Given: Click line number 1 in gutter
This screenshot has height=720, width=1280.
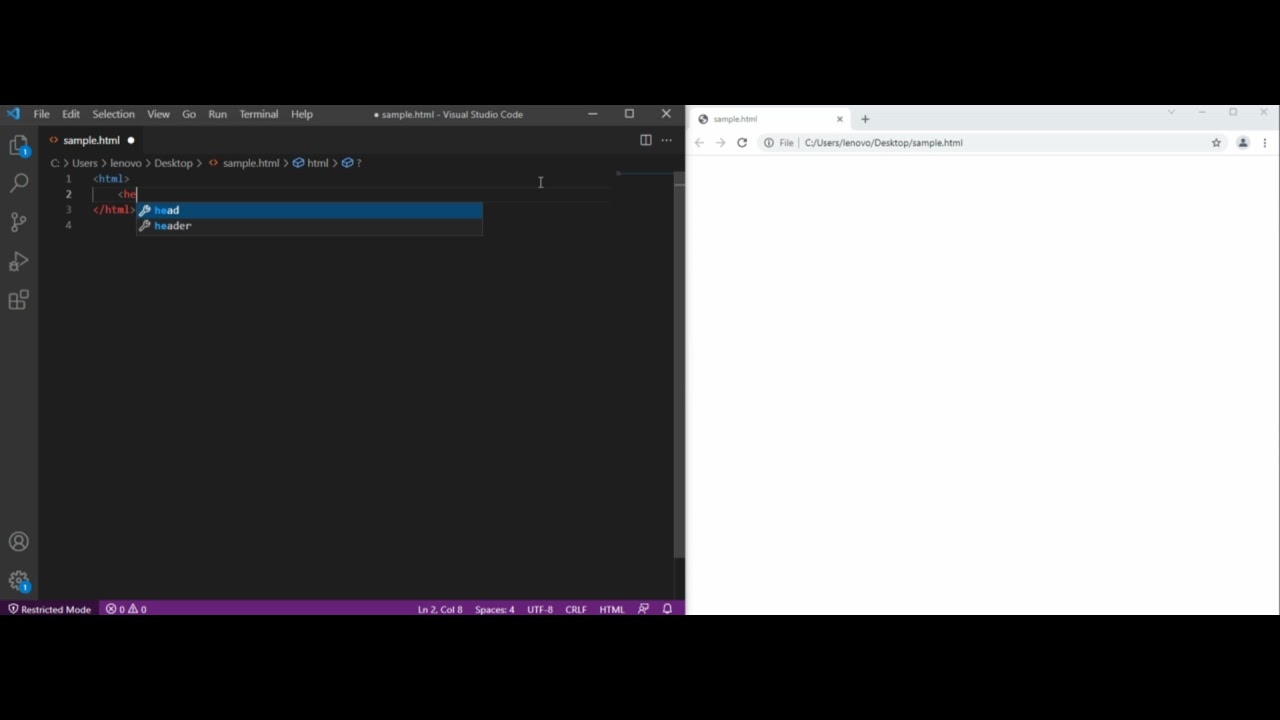Looking at the screenshot, I should [x=69, y=179].
